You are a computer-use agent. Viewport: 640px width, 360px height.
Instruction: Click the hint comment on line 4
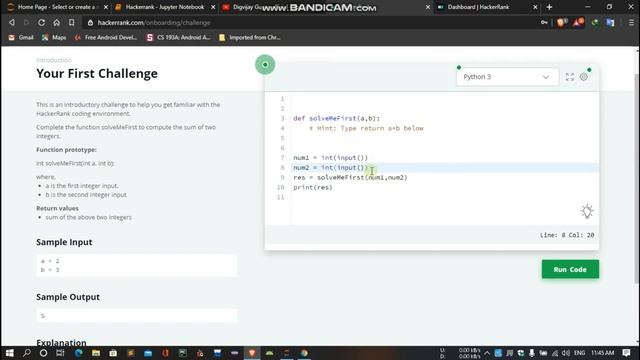click(x=366, y=128)
